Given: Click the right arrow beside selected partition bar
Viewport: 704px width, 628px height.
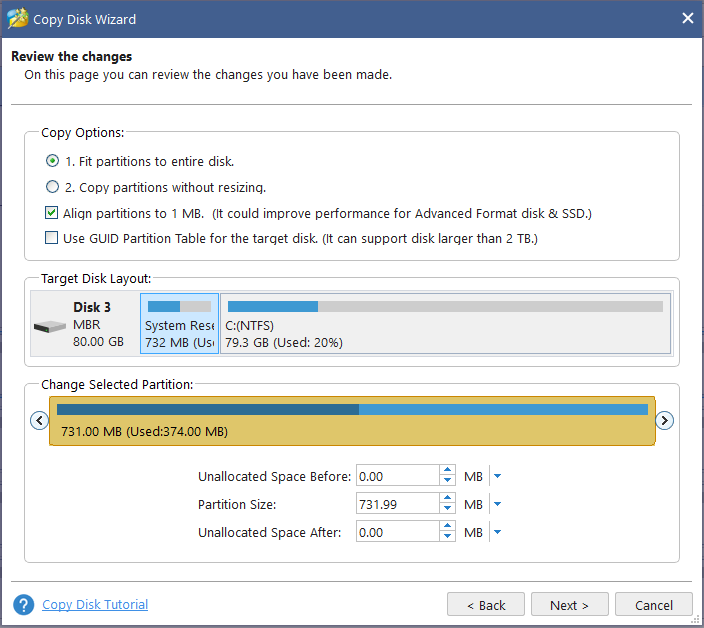Looking at the screenshot, I should [x=664, y=421].
